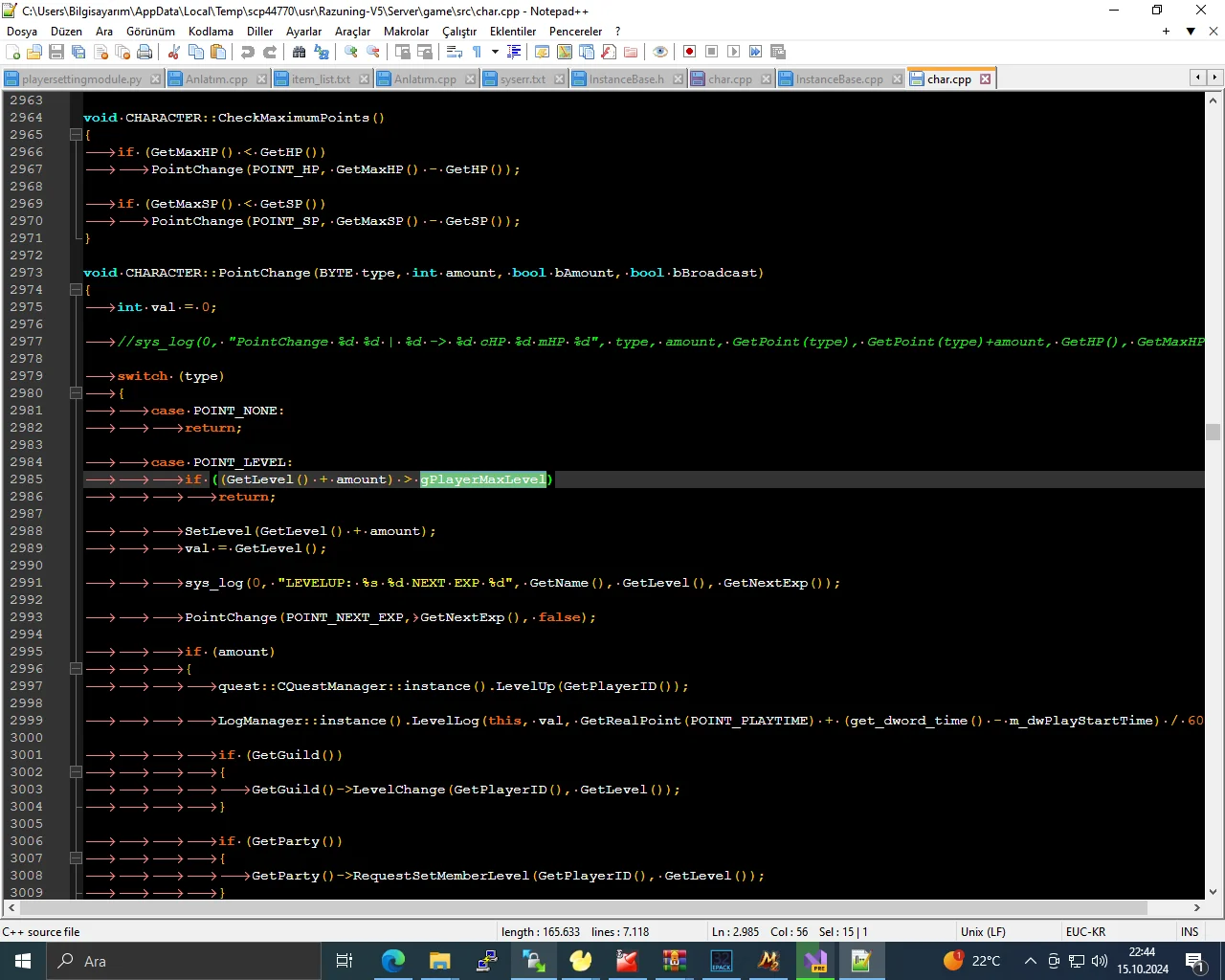Click the Cut scissors icon

point(174,52)
